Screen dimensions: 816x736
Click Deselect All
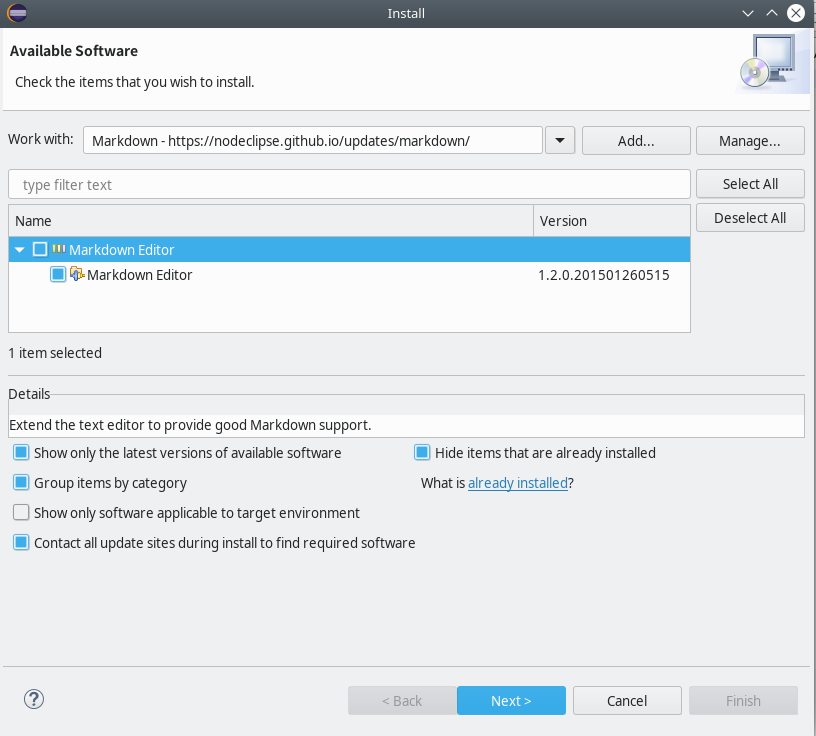pyautogui.click(x=750, y=218)
